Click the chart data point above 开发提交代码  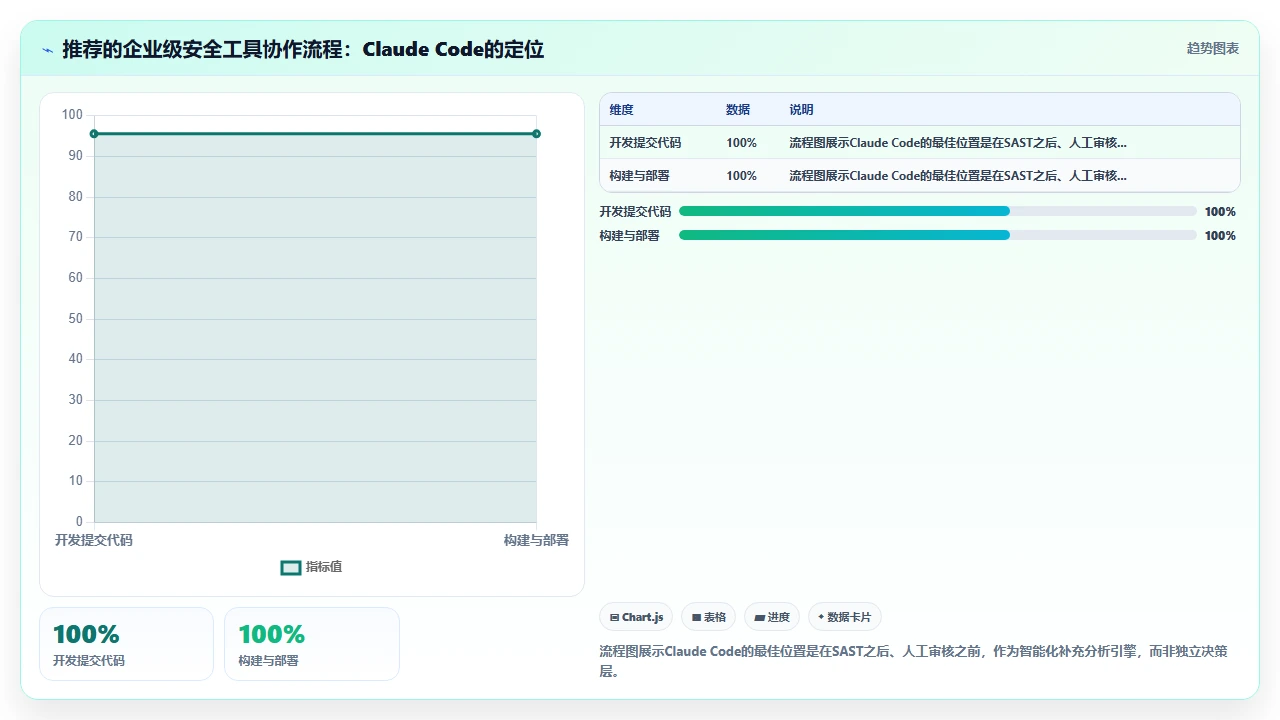coord(94,134)
